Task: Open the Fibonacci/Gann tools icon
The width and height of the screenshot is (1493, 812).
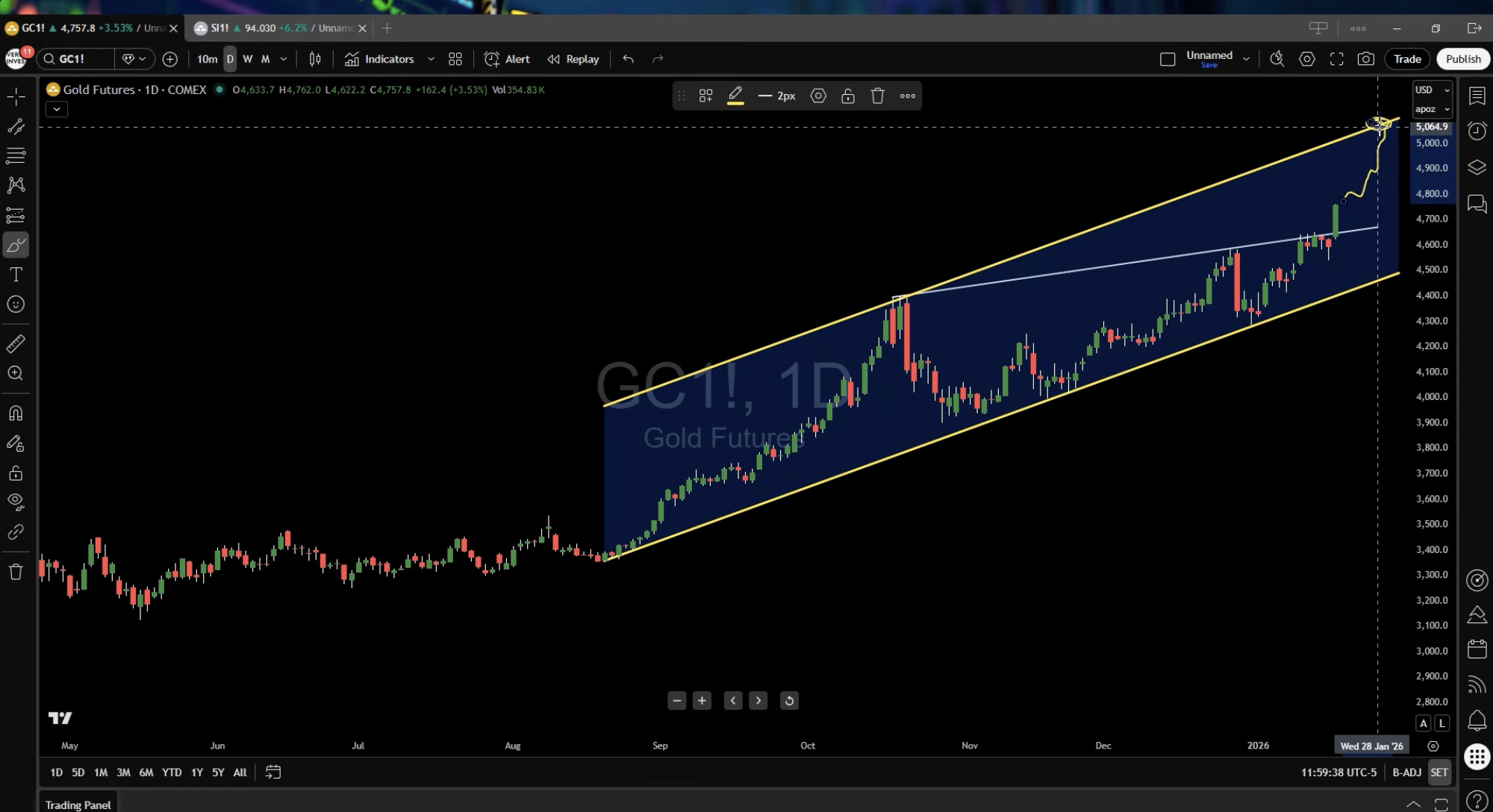Action: point(16,156)
